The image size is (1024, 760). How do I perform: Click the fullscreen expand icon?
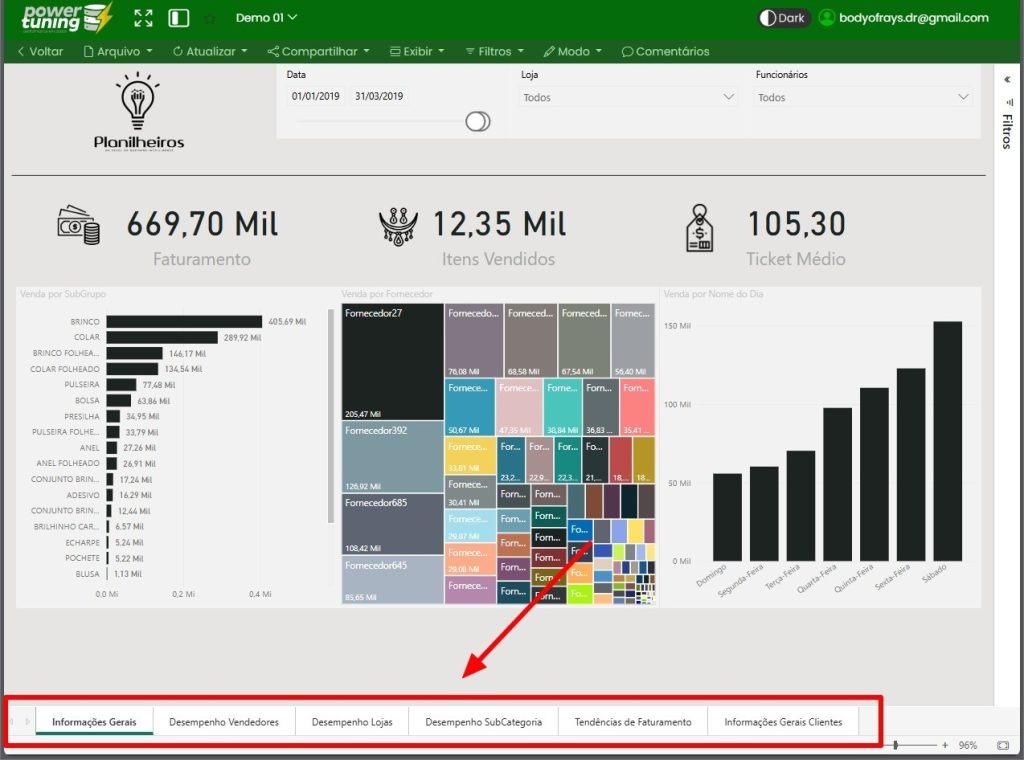(144, 18)
